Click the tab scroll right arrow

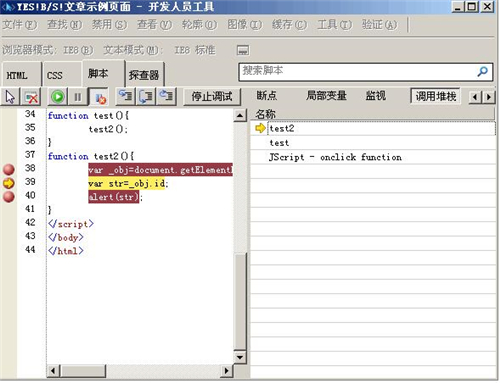[489, 97]
